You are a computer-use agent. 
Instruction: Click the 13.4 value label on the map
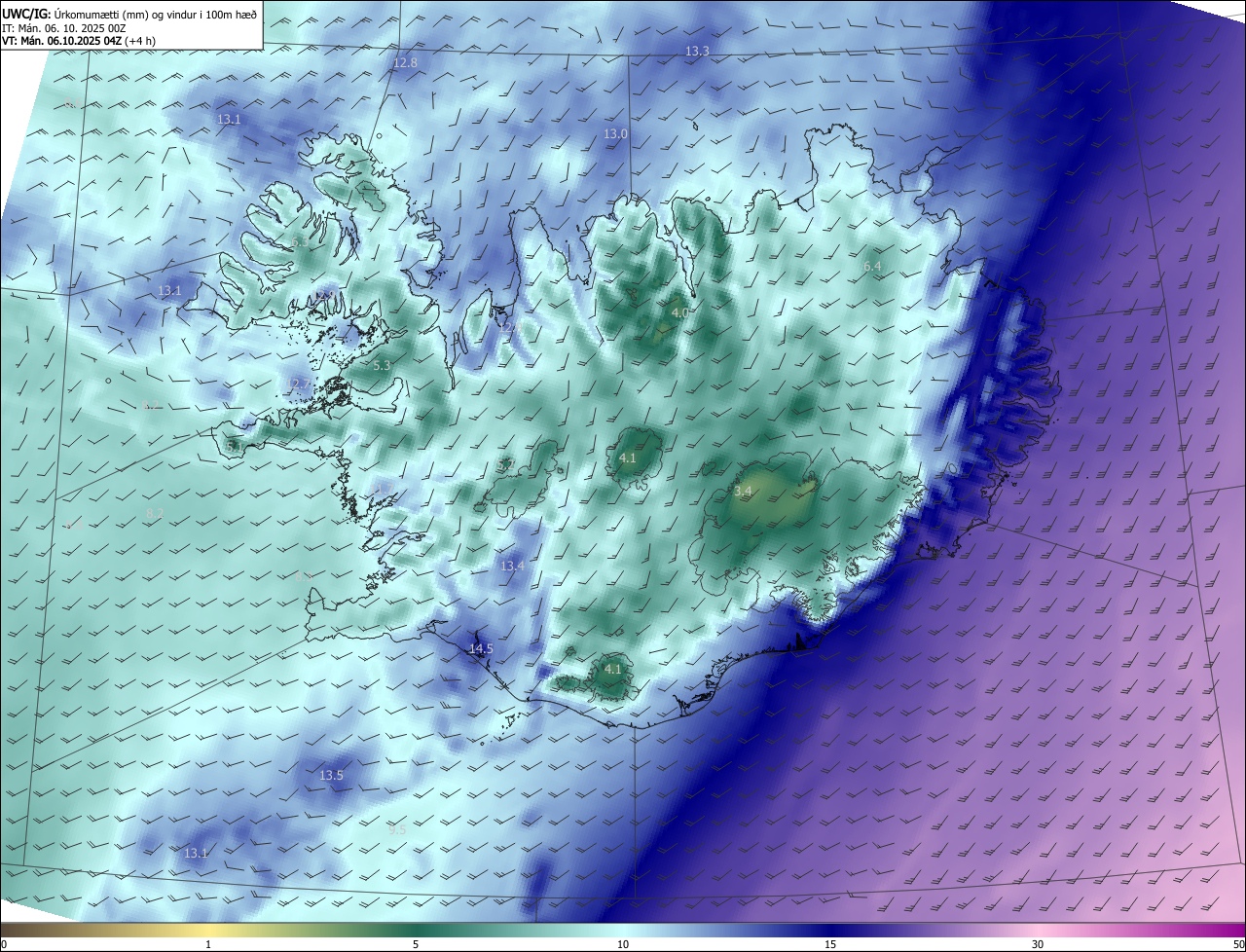[512, 566]
